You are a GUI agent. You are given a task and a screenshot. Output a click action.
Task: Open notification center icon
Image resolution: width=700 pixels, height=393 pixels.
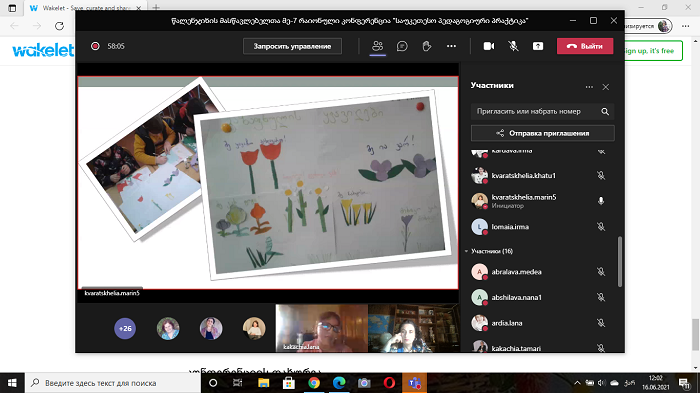pos(684,383)
